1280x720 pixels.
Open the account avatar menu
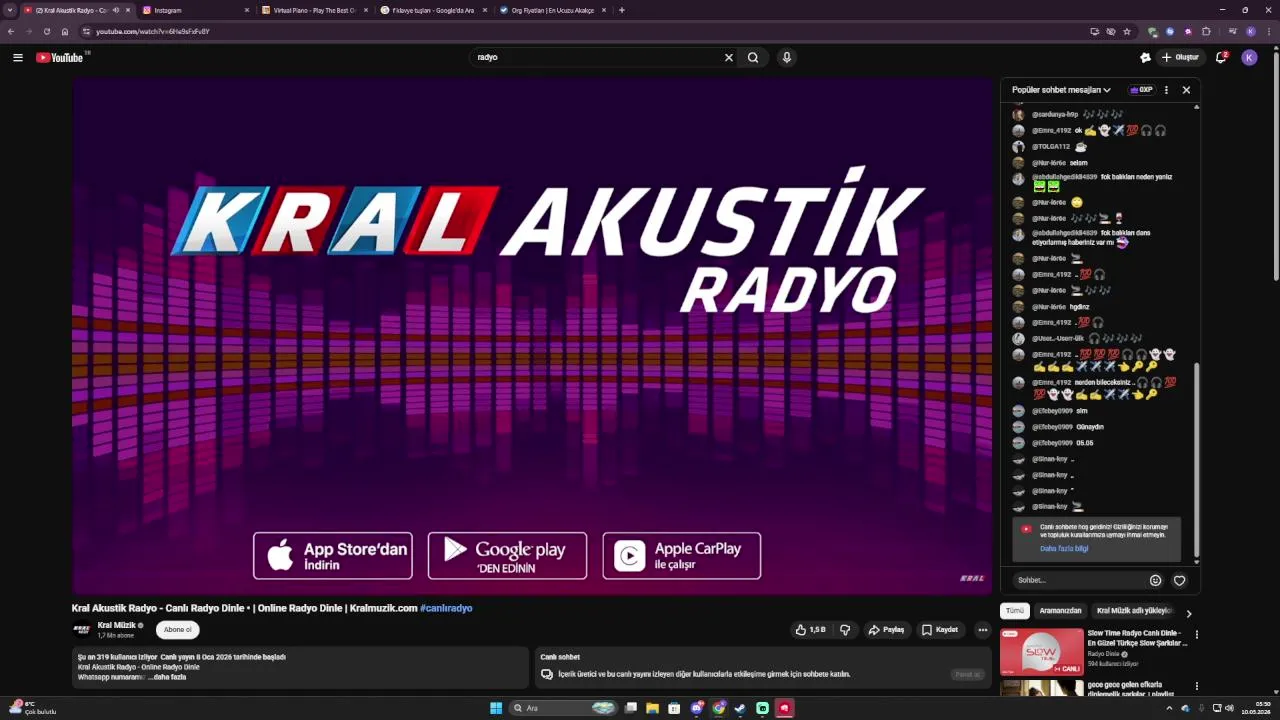pyautogui.click(x=1249, y=57)
